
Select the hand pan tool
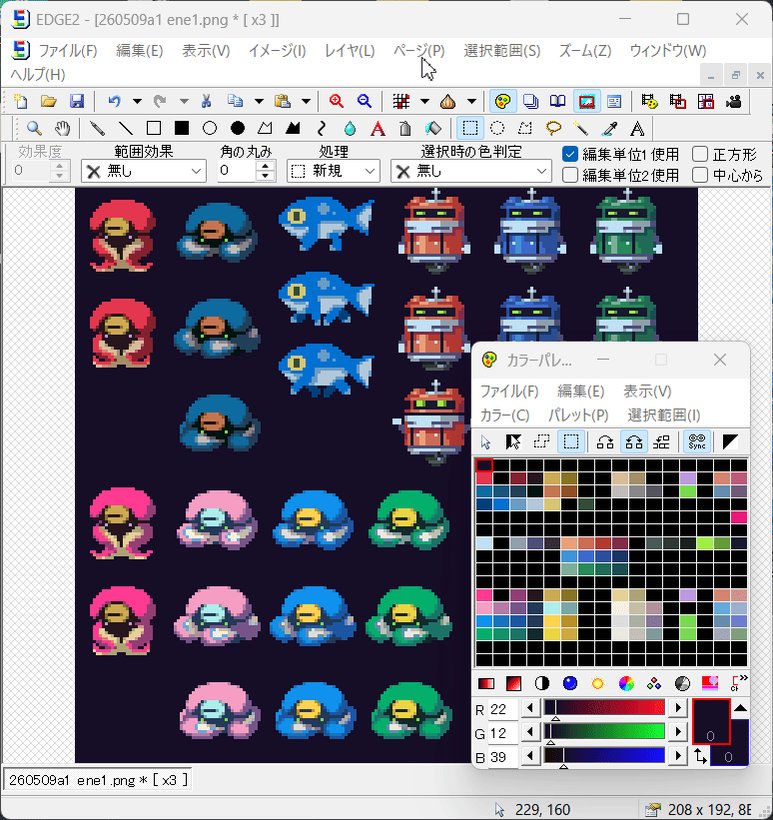coord(62,128)
